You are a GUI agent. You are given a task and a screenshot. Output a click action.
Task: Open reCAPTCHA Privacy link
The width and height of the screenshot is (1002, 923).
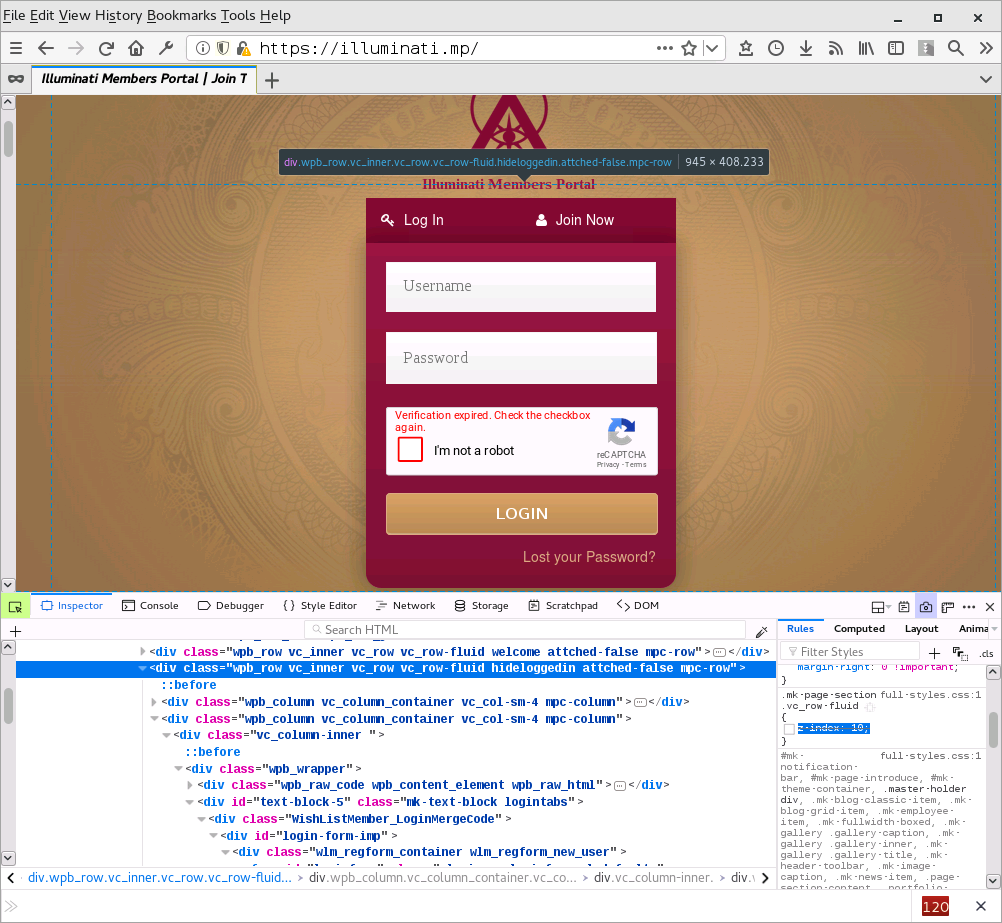608,465
